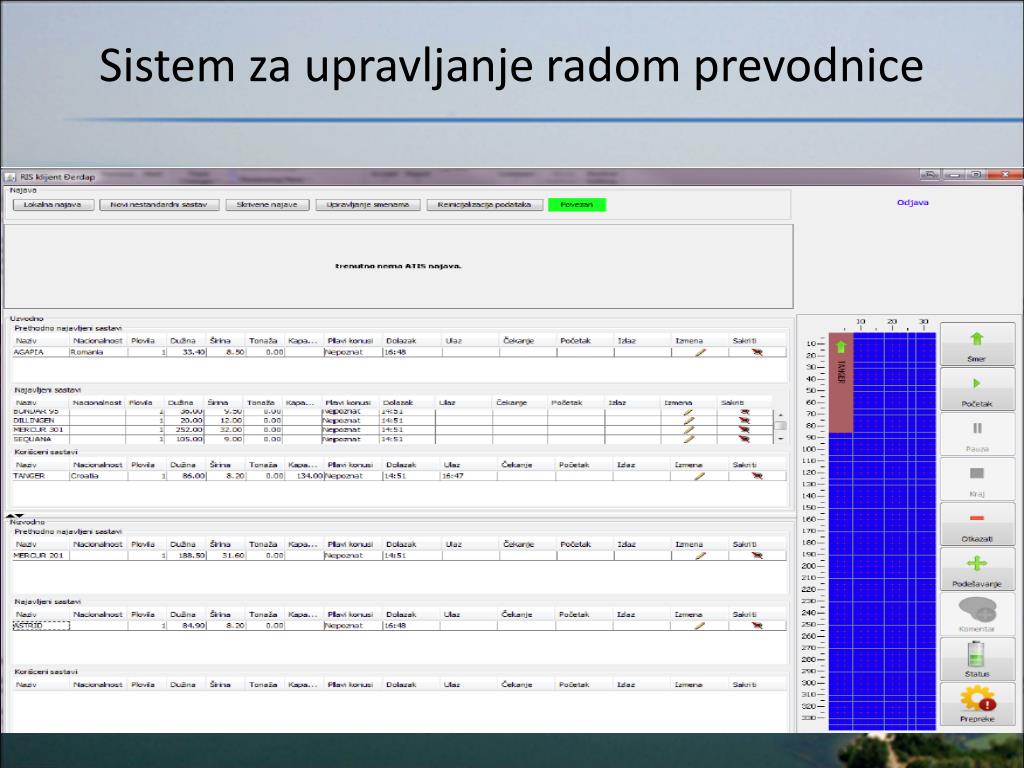This screenshot has height=768, width=1024.
Task: Hide the ASTRID announcement row
Action: click(x=757, y=626)
